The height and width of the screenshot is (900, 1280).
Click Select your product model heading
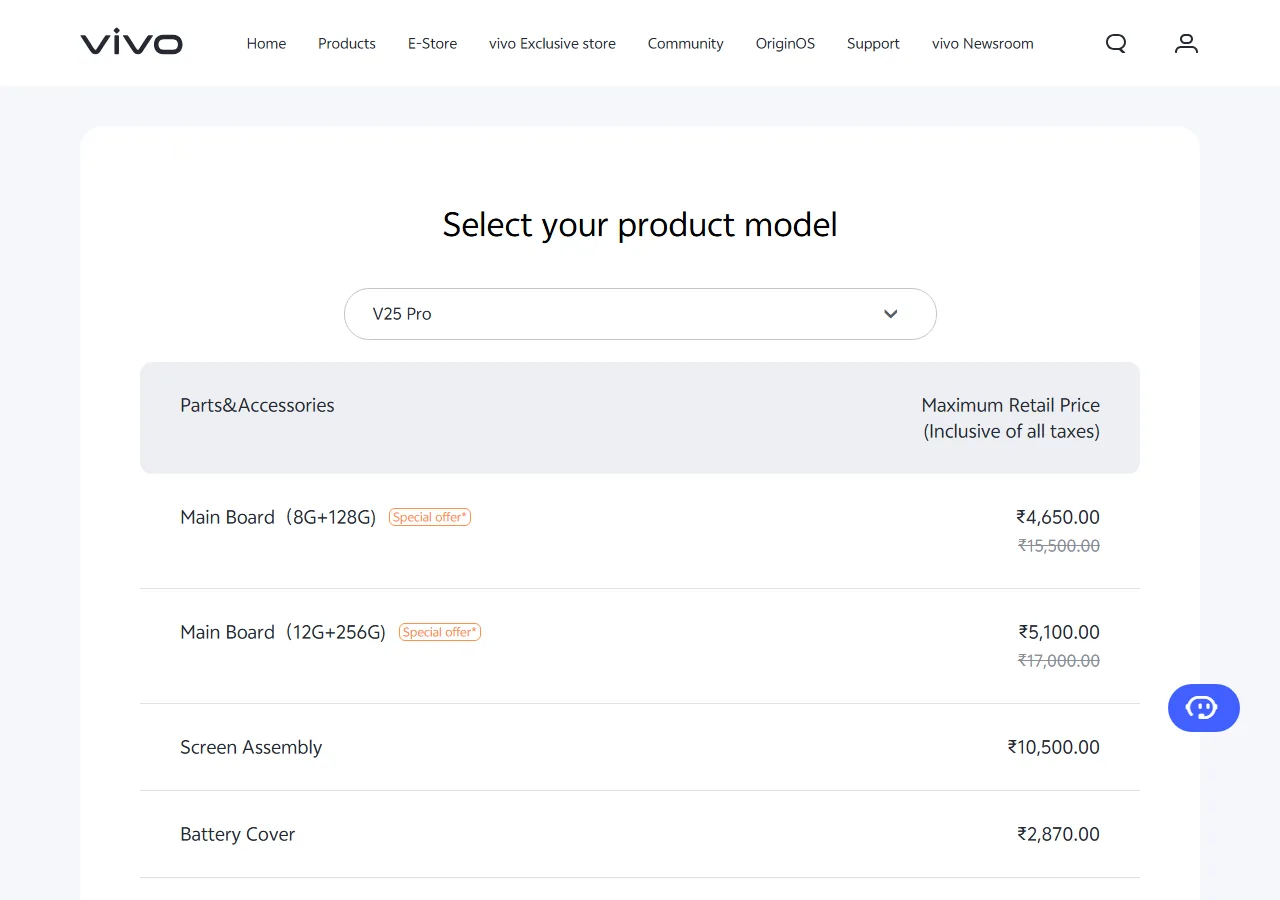pyautogui.click(x=640, y=225)
